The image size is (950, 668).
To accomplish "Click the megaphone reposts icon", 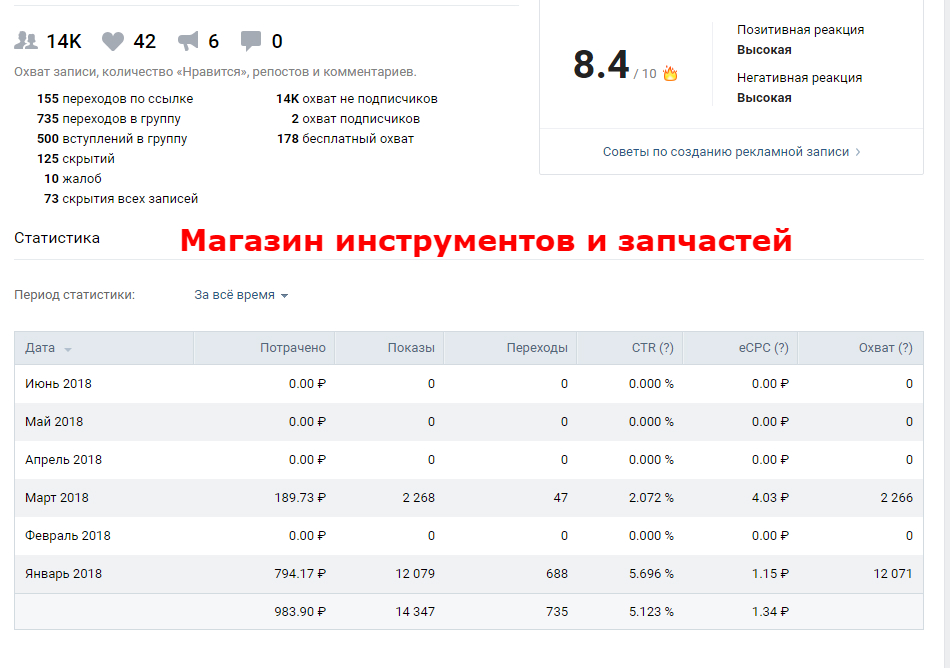I will (x=188, y=41).
